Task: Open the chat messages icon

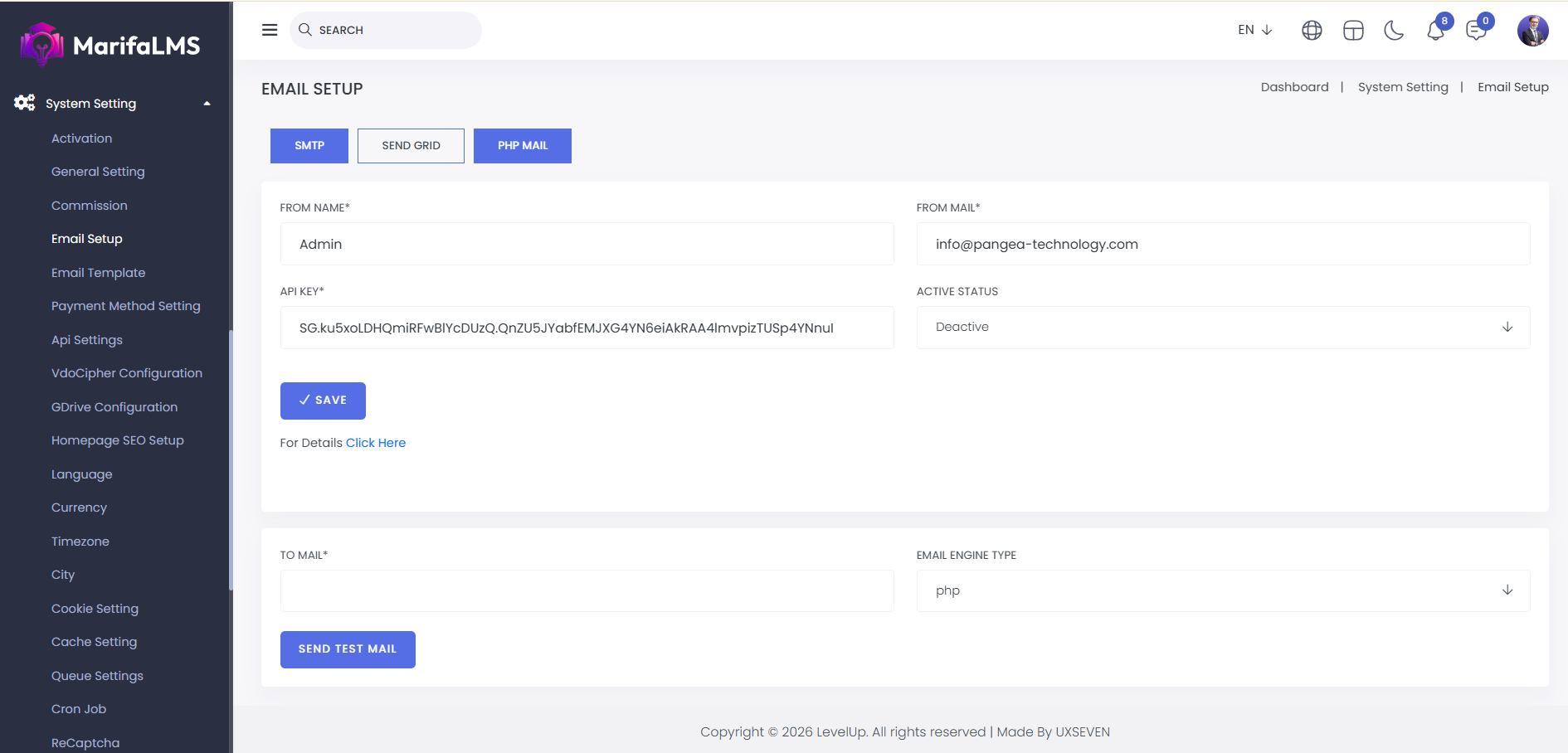Action: click(x=1476, y=32)
